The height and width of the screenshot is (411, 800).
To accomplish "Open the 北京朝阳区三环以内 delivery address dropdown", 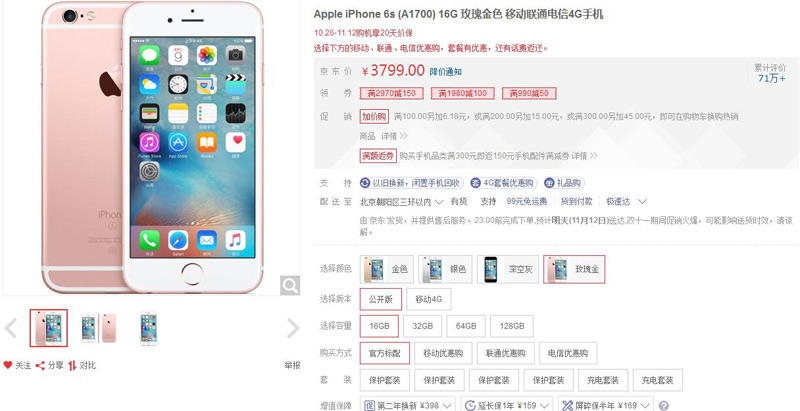I will tap(402, 202).
